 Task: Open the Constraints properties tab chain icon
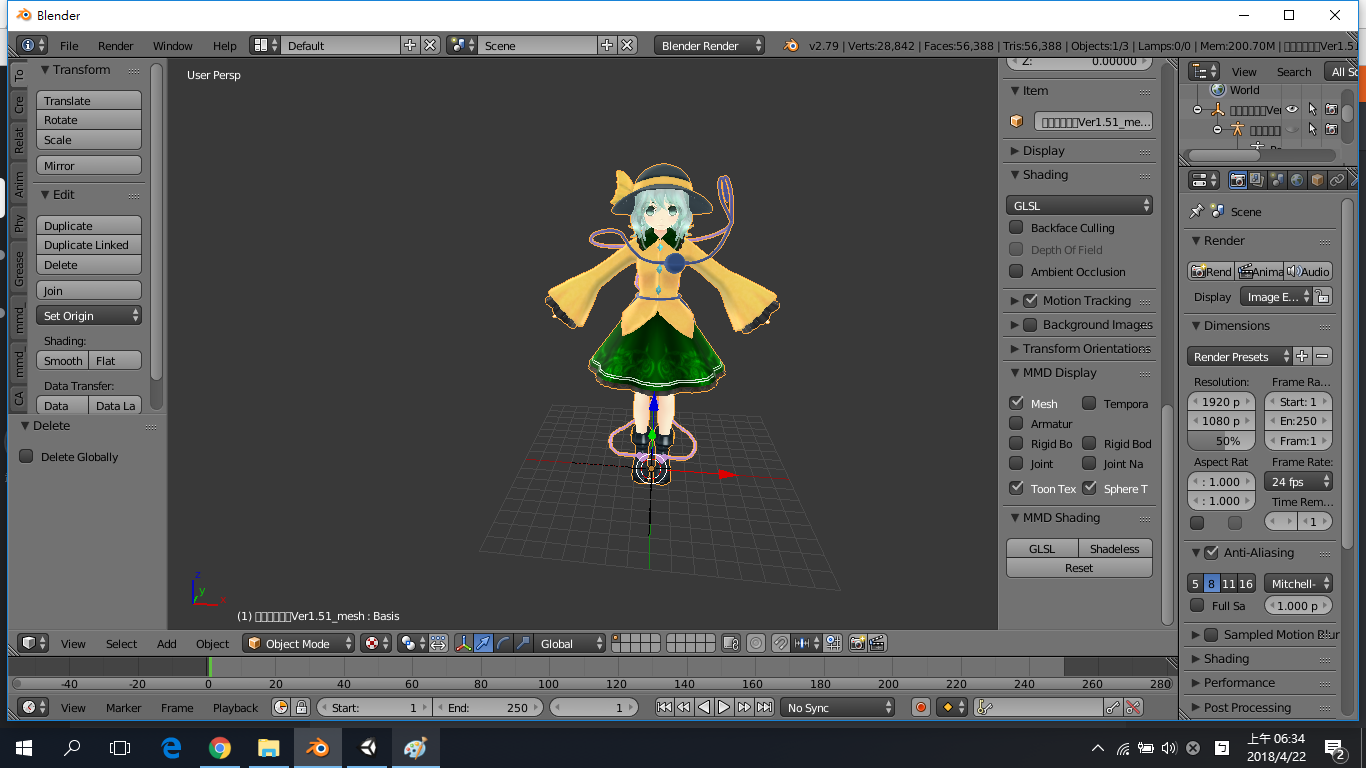point(1337,180)
